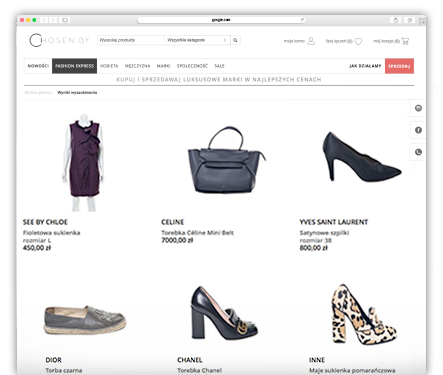The height and width of the screenshot is (375, 443).
Task: Go back with browser back arrow
Action: (x=44, y=20)
